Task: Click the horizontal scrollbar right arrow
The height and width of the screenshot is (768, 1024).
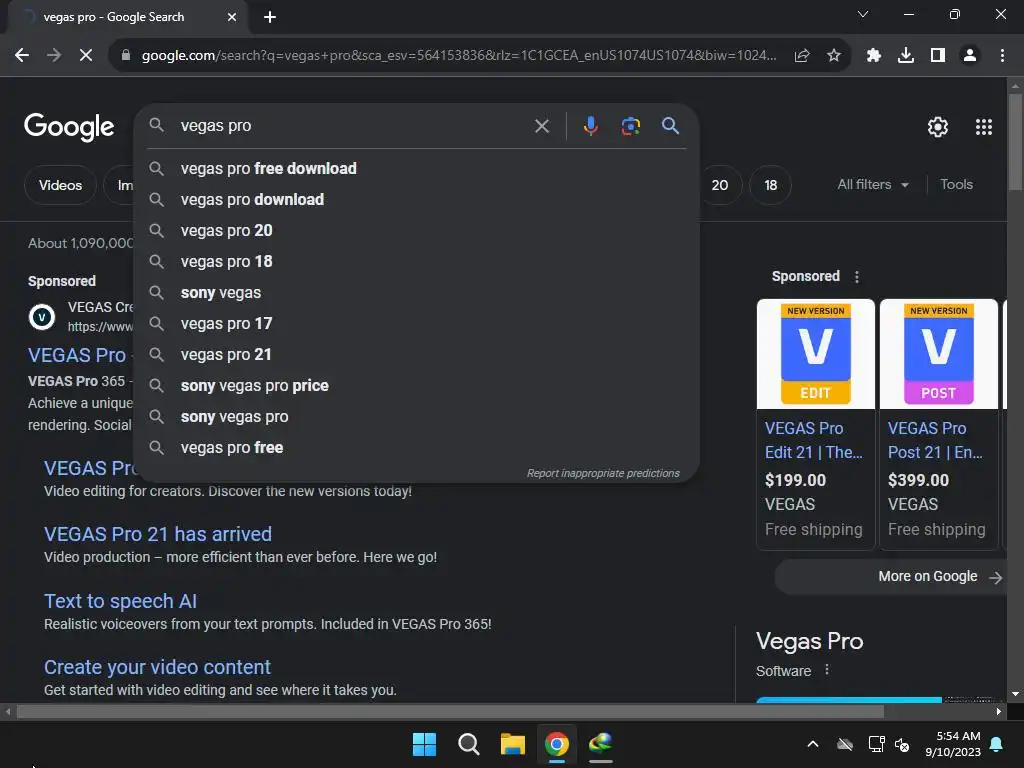Action: (x=999, y=712)
